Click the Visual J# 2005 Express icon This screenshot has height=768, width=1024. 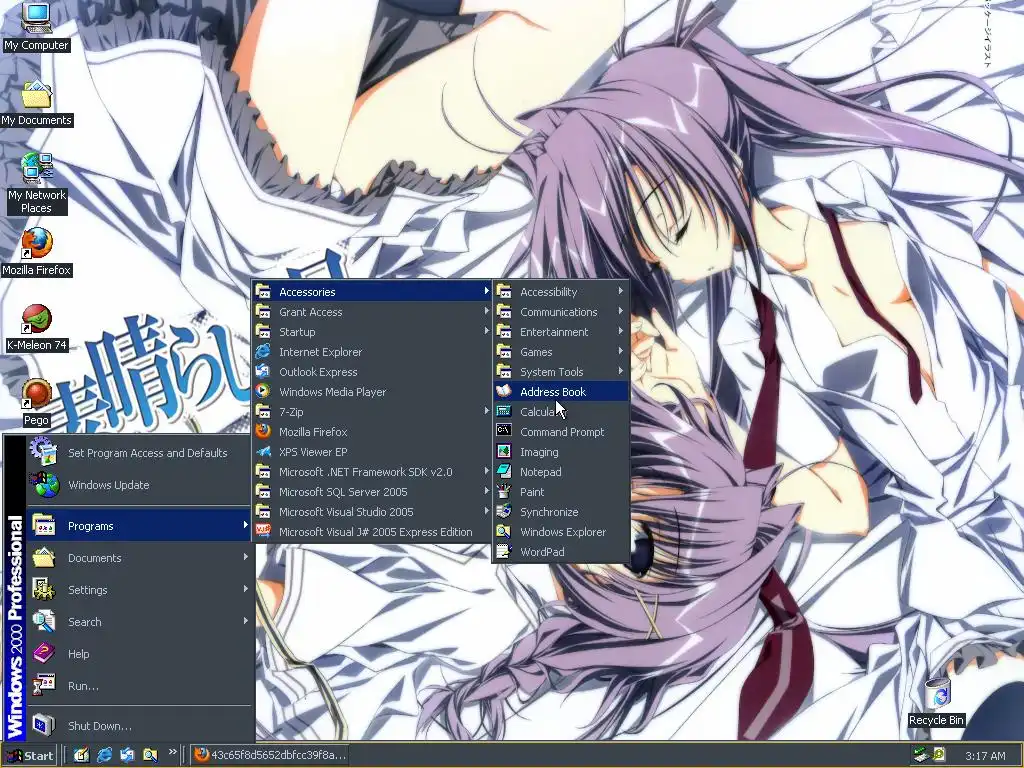pos(263,532)
